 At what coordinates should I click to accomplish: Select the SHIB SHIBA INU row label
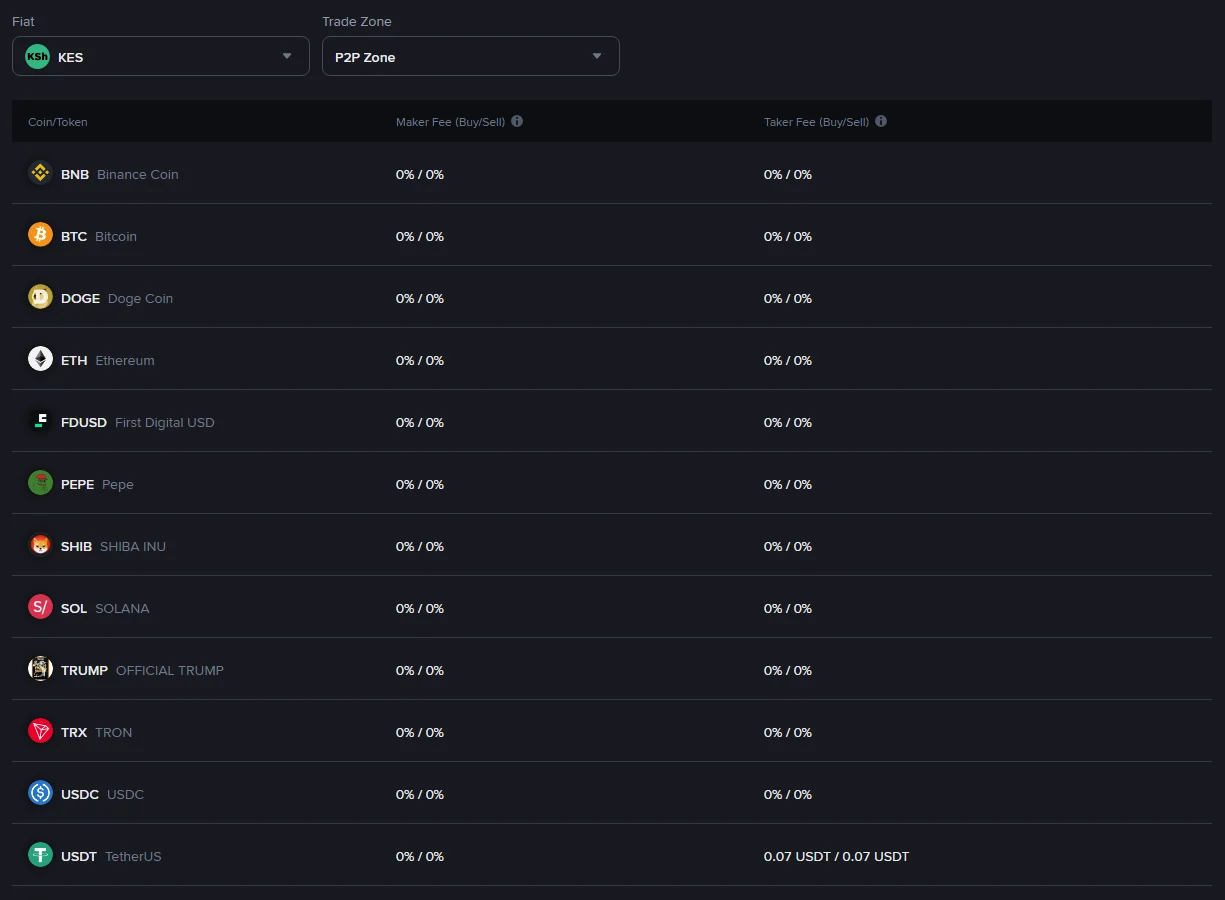point(114,546)
